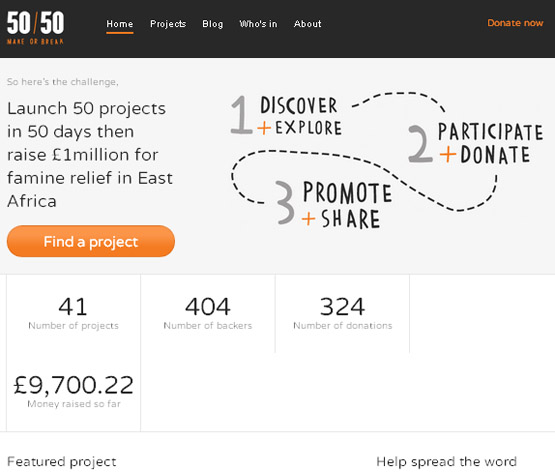Click the large number 1 step icon

[x=241, y=115]
